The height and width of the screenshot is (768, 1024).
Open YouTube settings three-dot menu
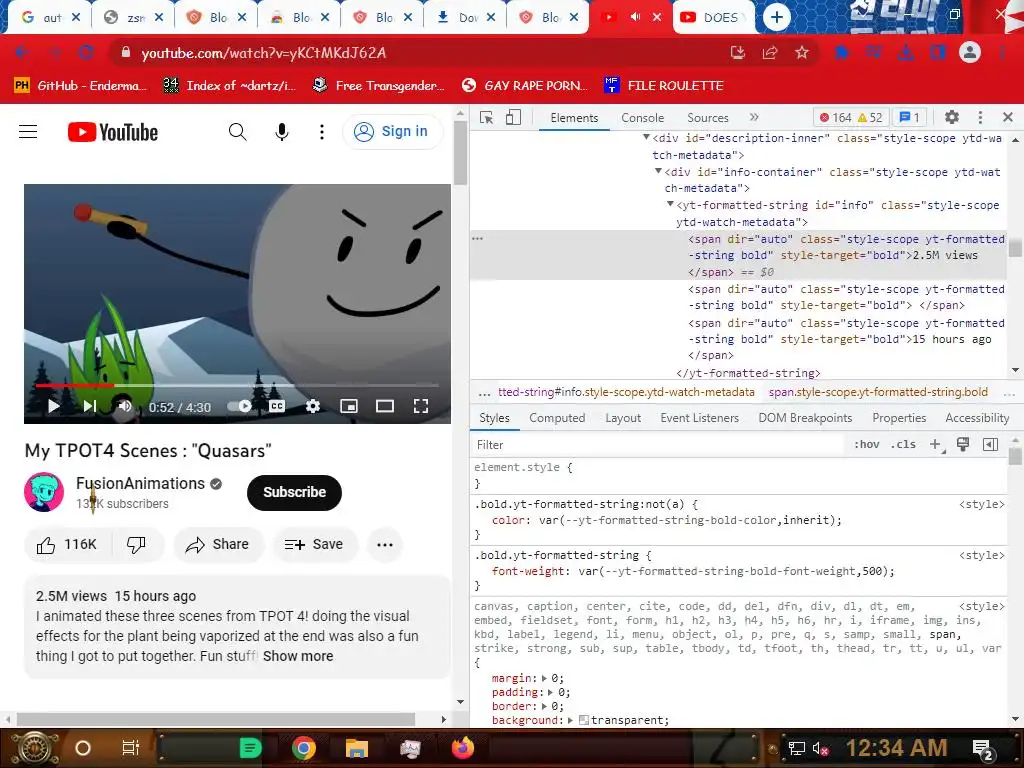[321, 132]
